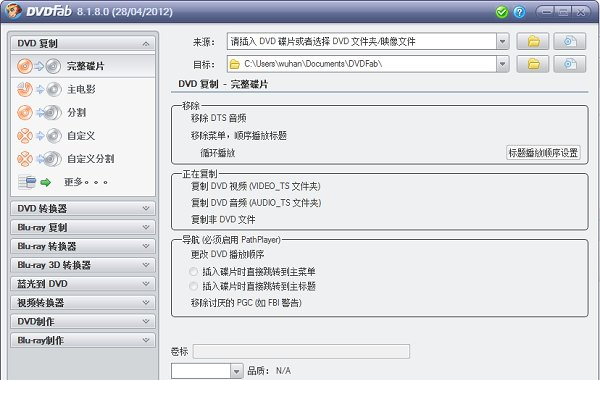Image resolution: width=600 pixels, height=395 pixels.
Task: Collapse the DVD 复制 section
Action: (83, 44)
